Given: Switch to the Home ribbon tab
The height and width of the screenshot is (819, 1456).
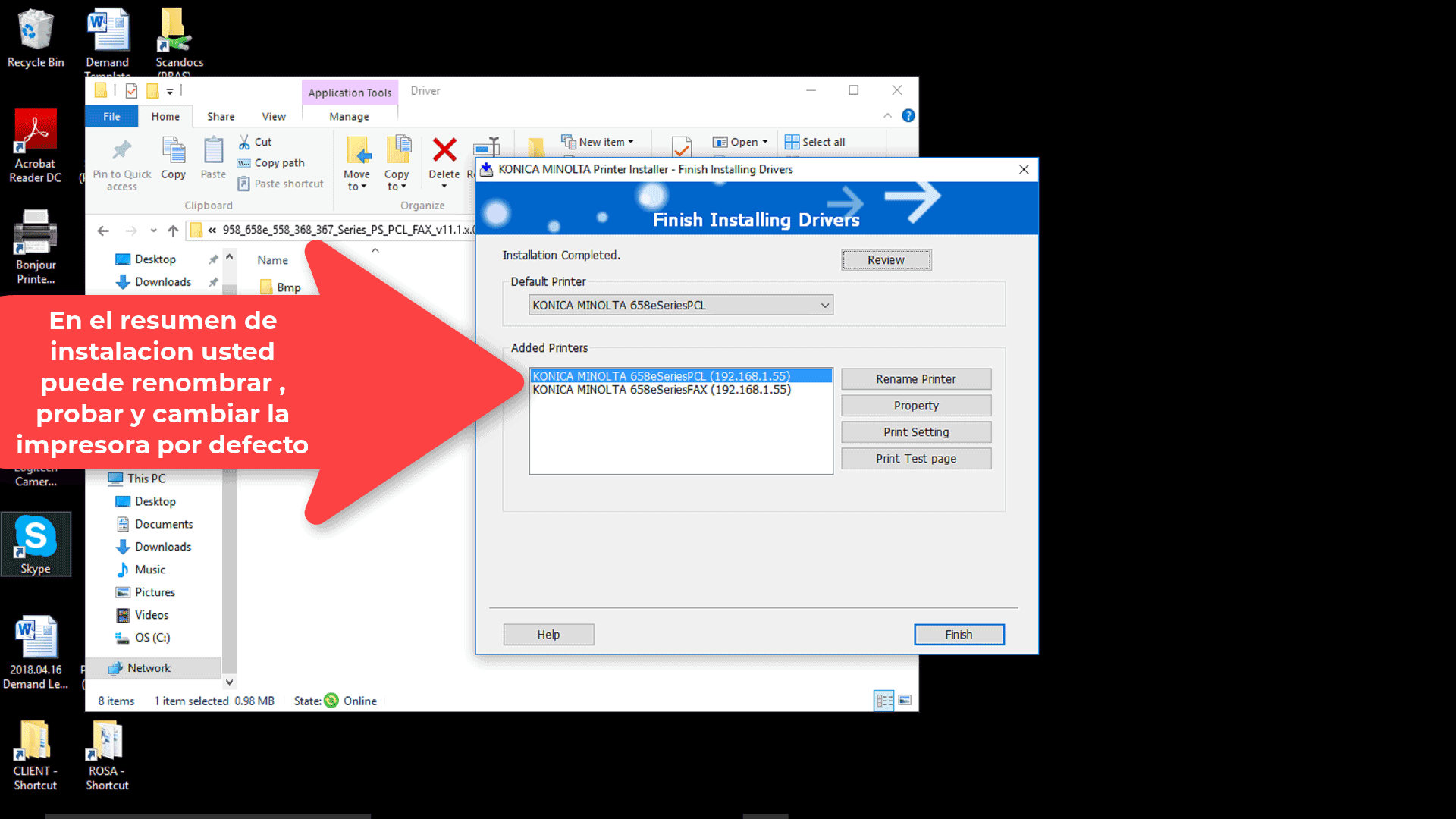Looking at the screenshot, I should (x=165, y=116).
